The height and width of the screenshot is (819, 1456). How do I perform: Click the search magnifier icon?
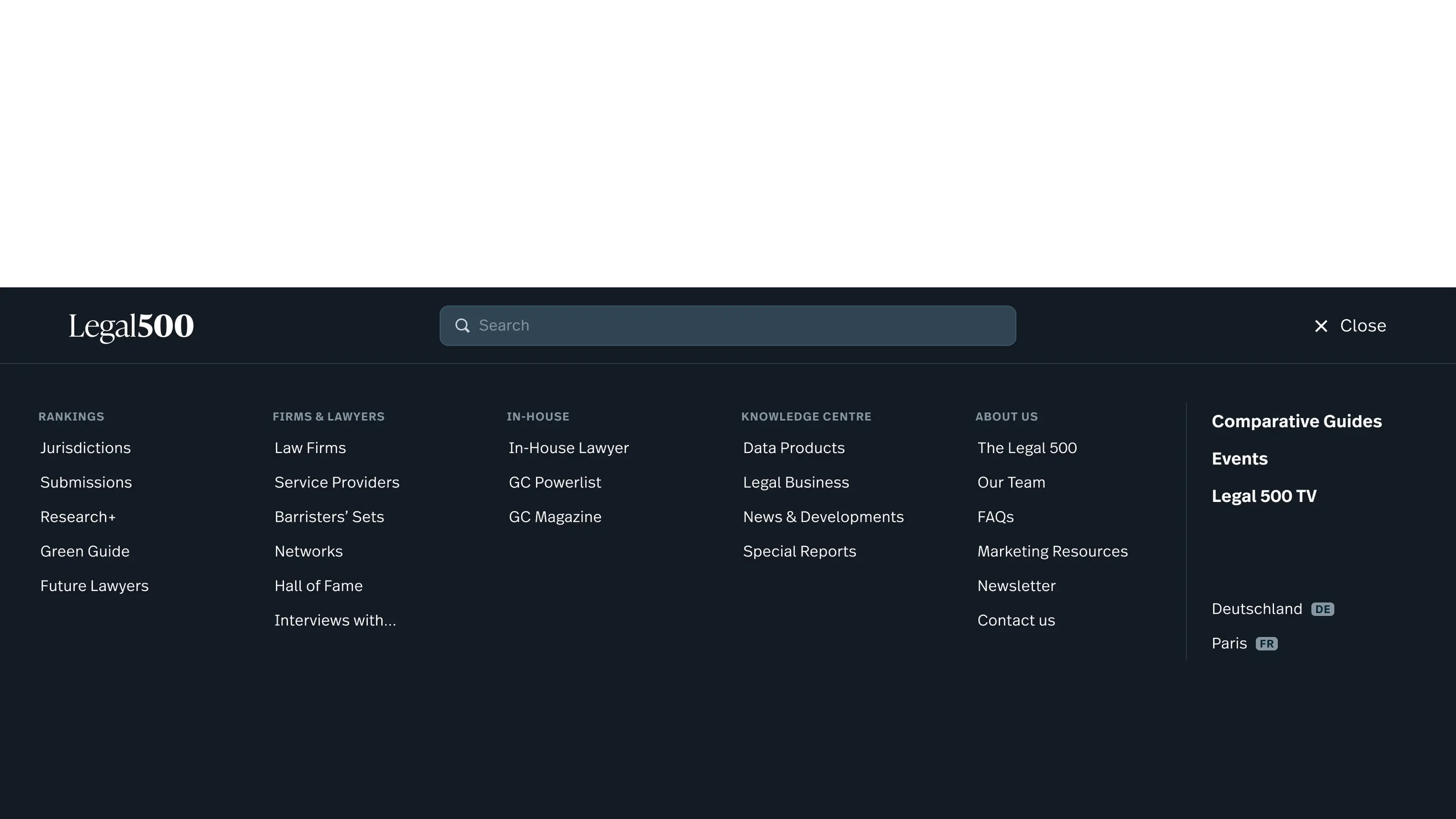462,325
